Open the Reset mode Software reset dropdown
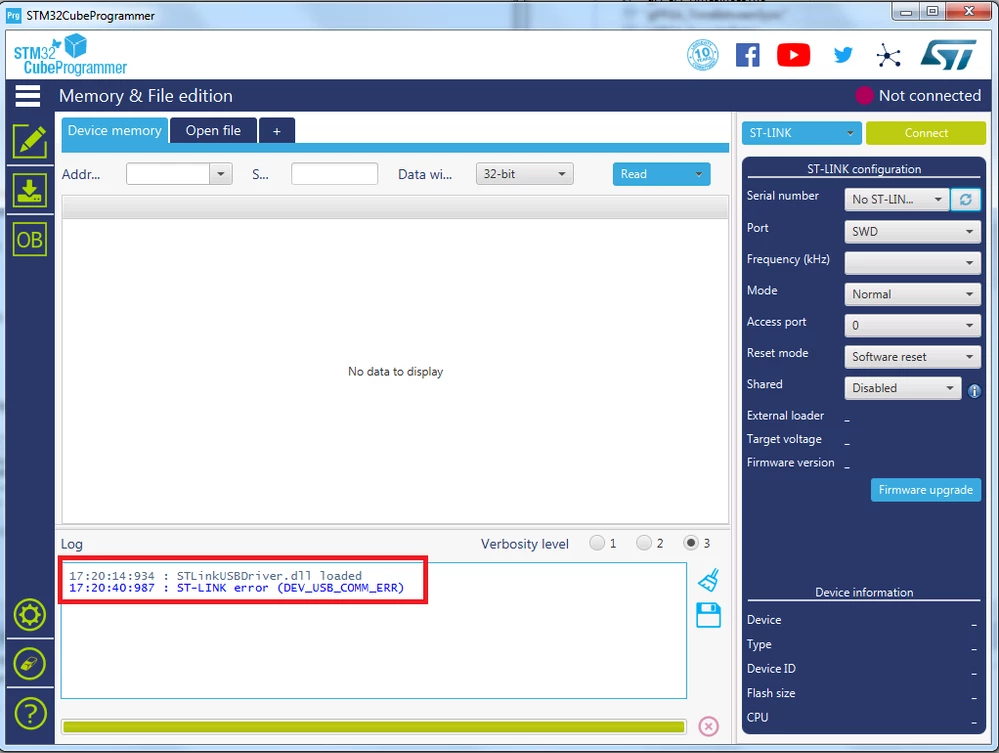This screenshot has height=753, width=999. [912, 357]
